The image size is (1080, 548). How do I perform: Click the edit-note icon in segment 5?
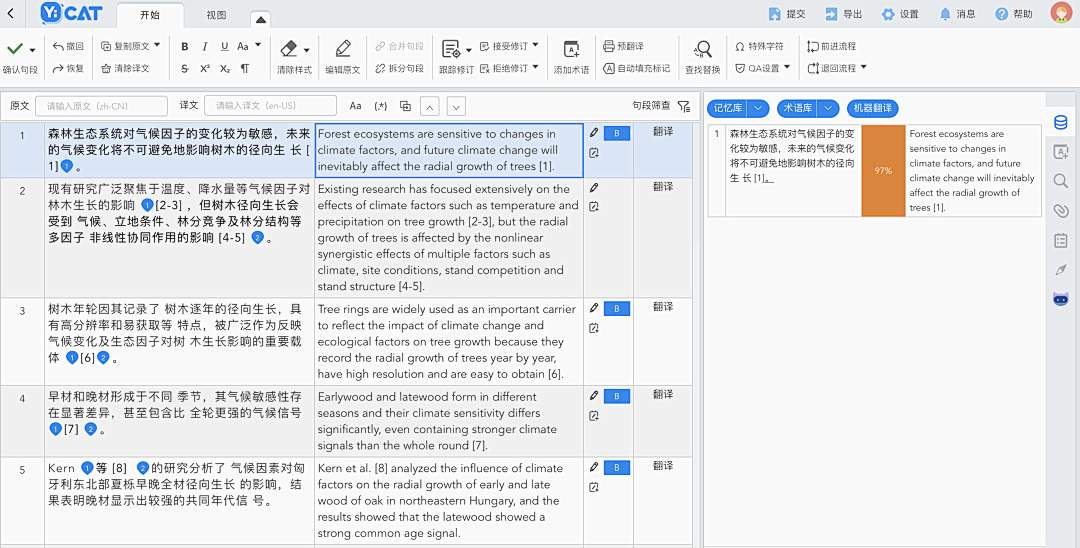click(x=594, y=487)
